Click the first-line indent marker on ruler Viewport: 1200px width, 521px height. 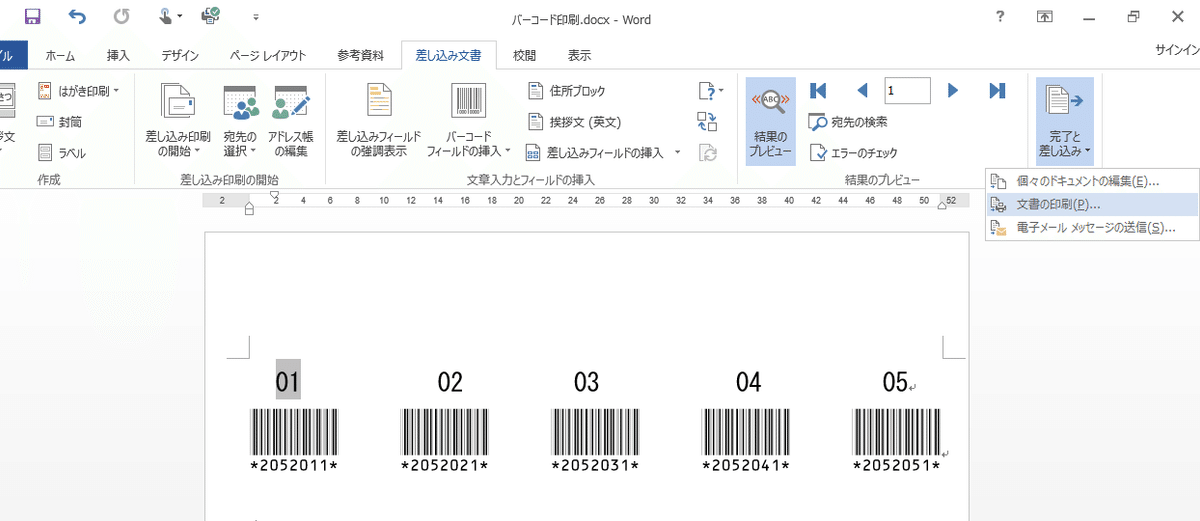[x=275, y=195]
